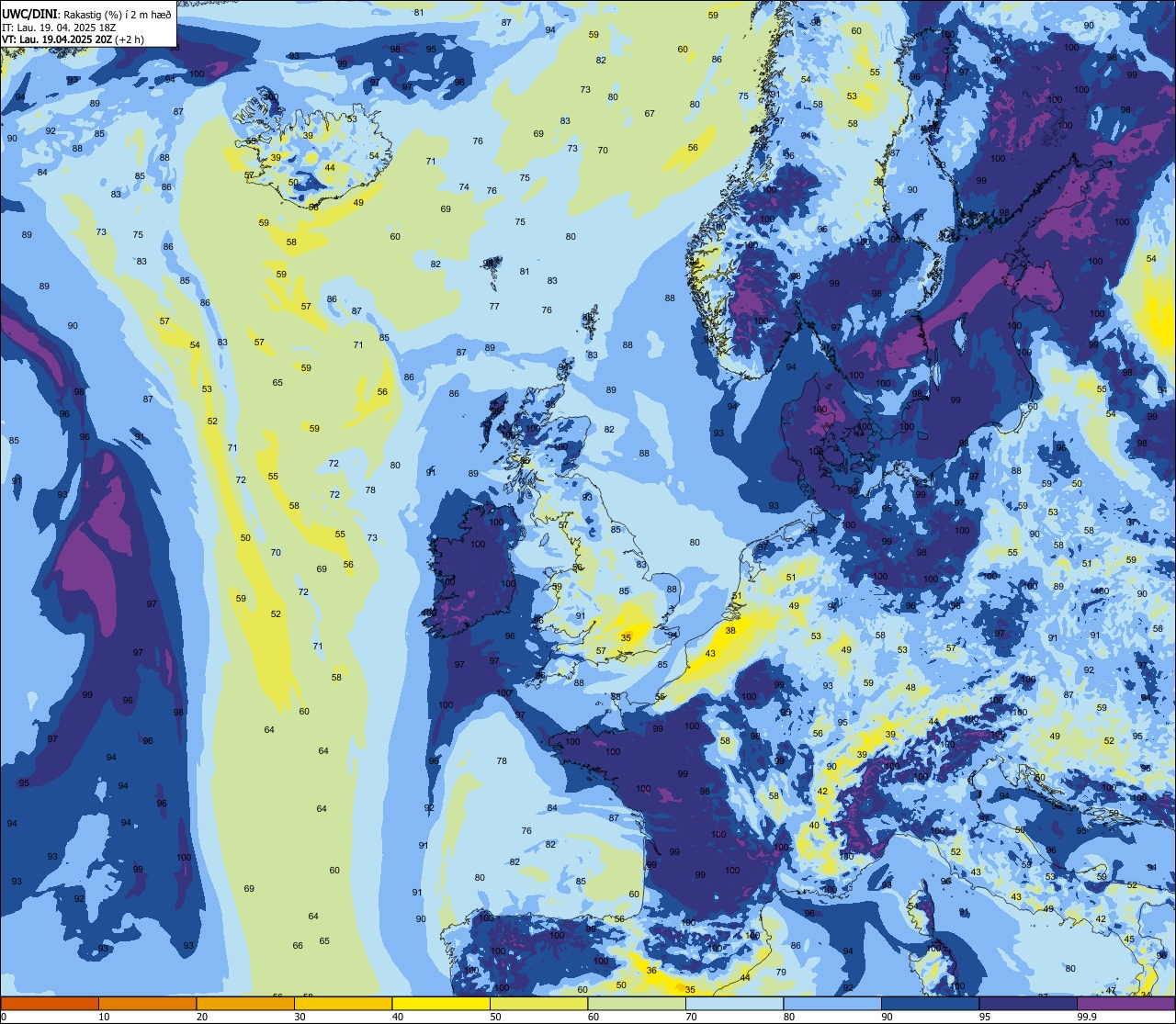Click the title text 'UWC/DINI: Rakastig (%) í 2 m hæð'
Image resolution: width=1176 pixels, height=1024 pixels.
(x=86, y=14)
